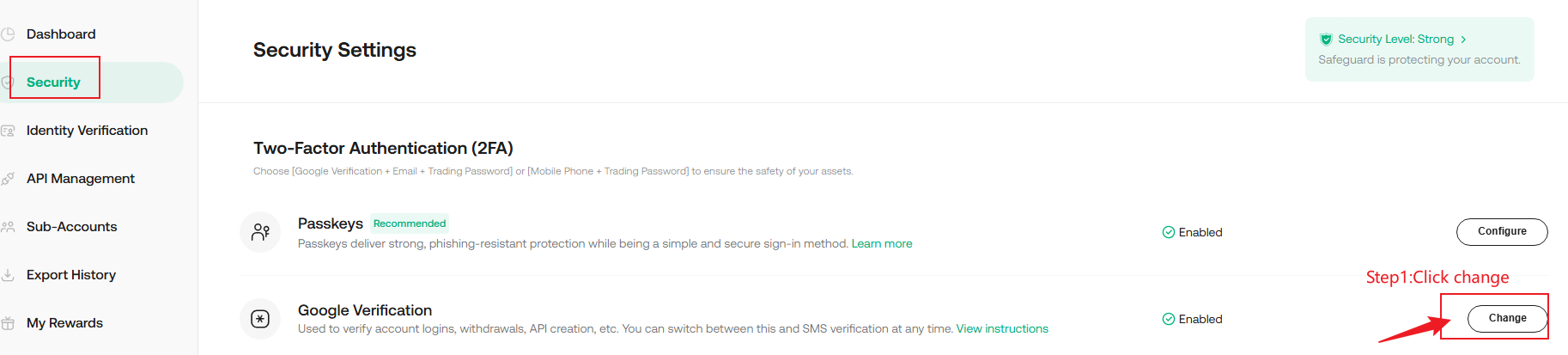Click the Identity Verification ID card icon
1568x355 pixels.
(8, 131)
